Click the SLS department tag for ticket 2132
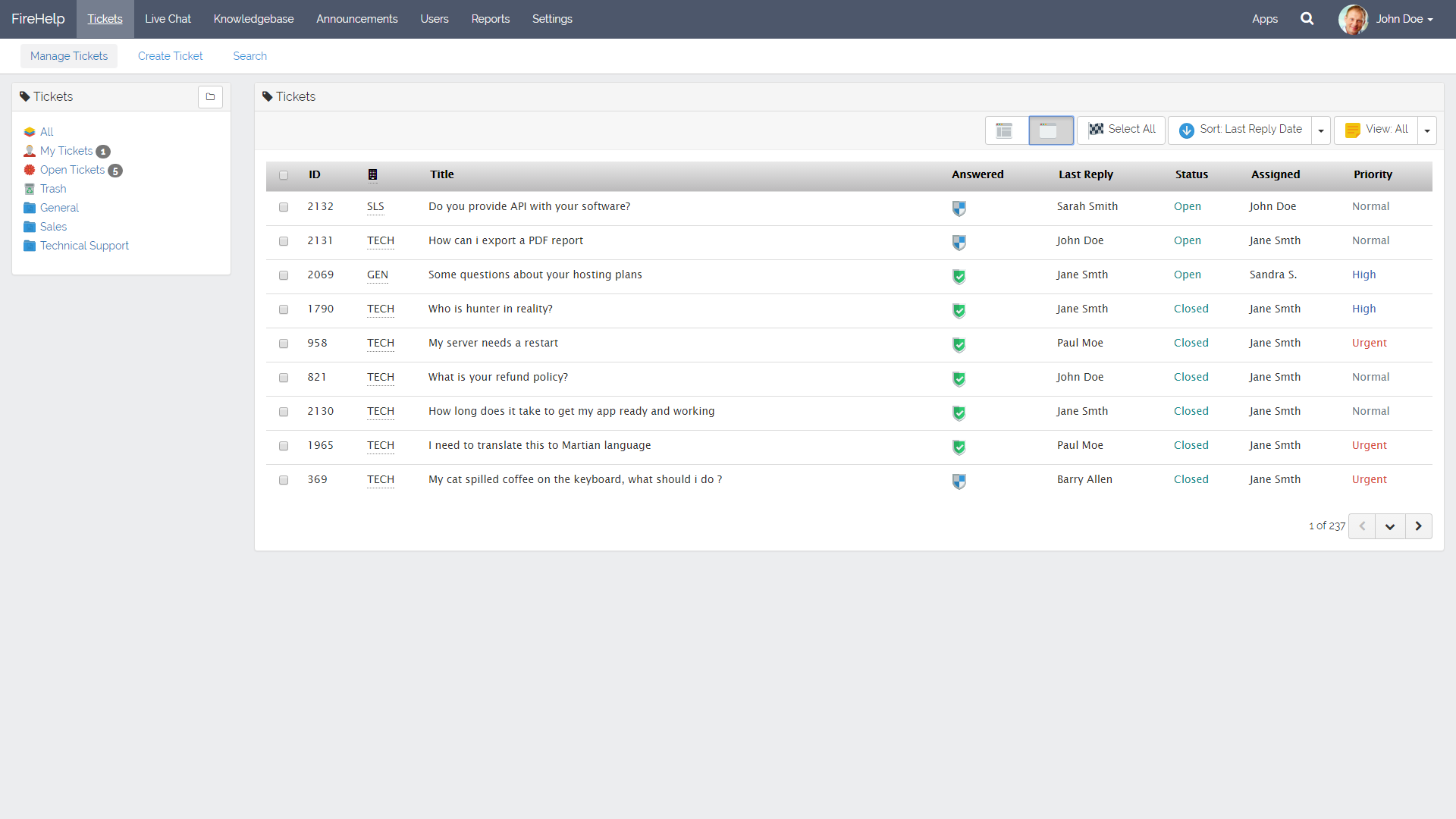This screenshot has height=819, width=1456. 375,206
